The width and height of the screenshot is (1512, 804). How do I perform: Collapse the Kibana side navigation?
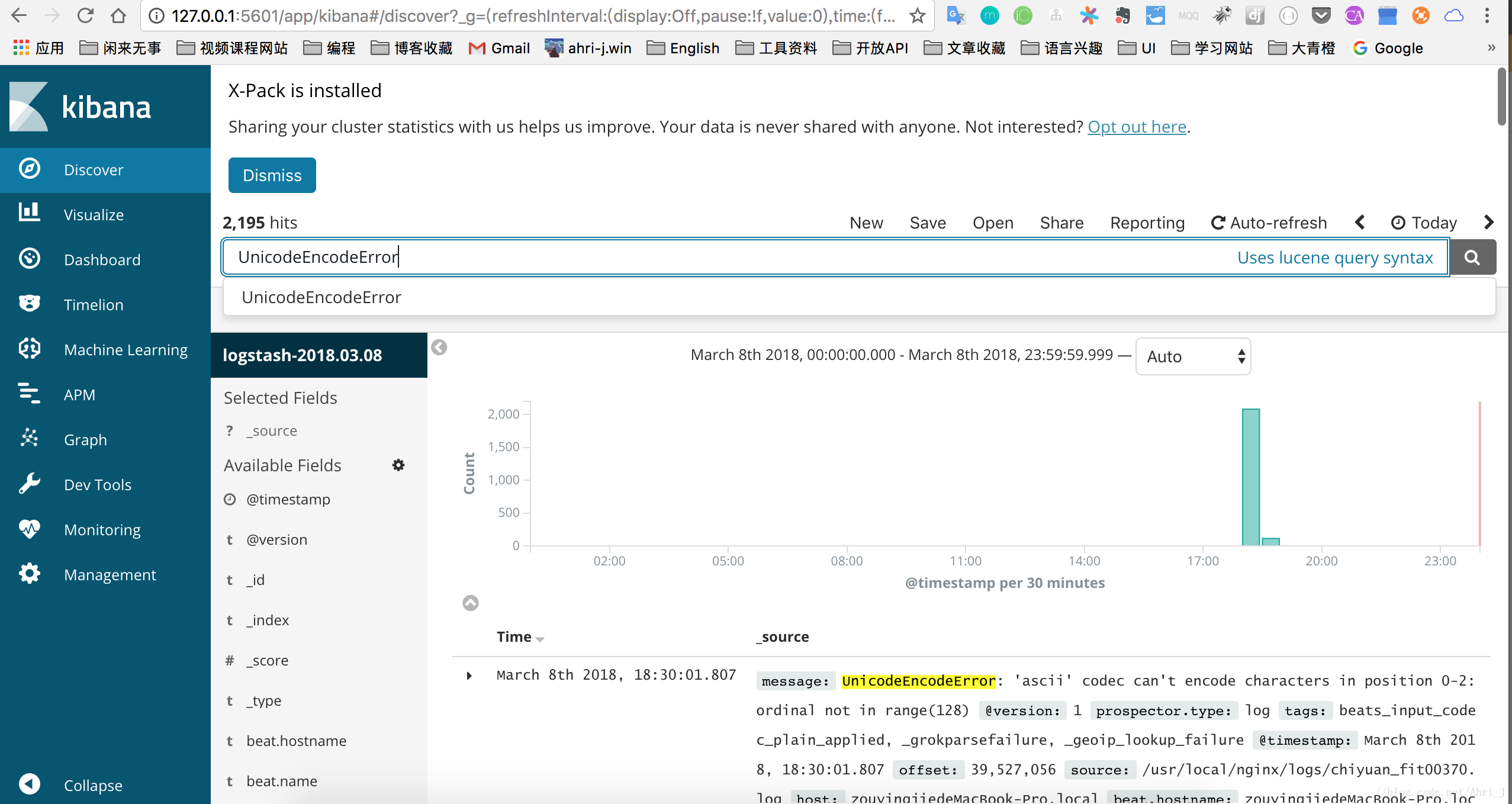(x=105, y=785)
